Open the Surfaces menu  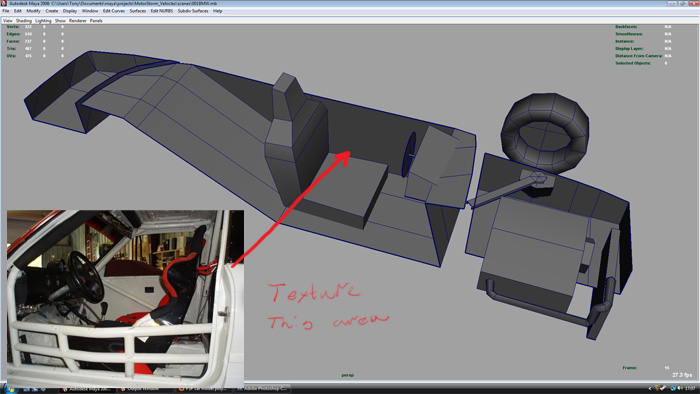tap(138, 11)
